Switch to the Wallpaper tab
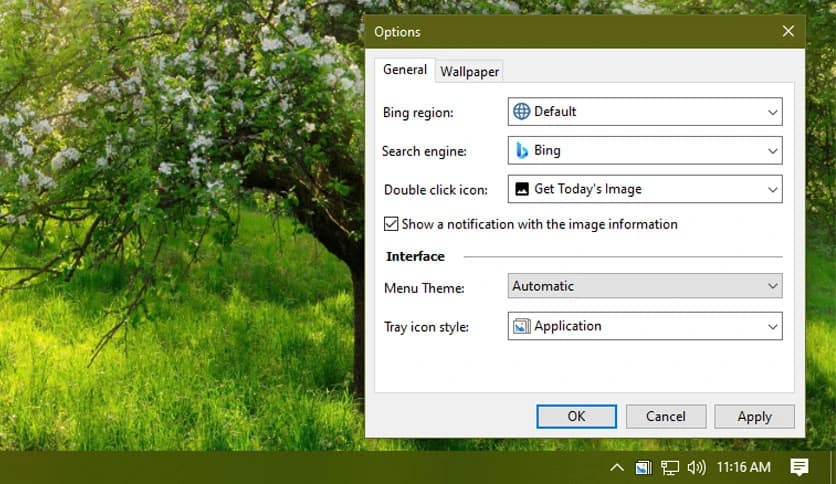 (x=470, y=71)
